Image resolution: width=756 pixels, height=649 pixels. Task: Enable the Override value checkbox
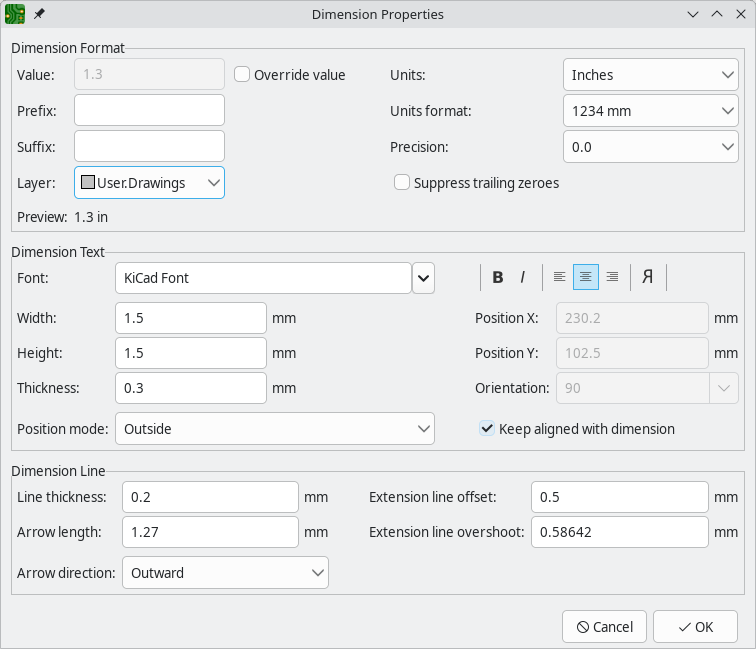pyautogui.click(x=242, y=75)
